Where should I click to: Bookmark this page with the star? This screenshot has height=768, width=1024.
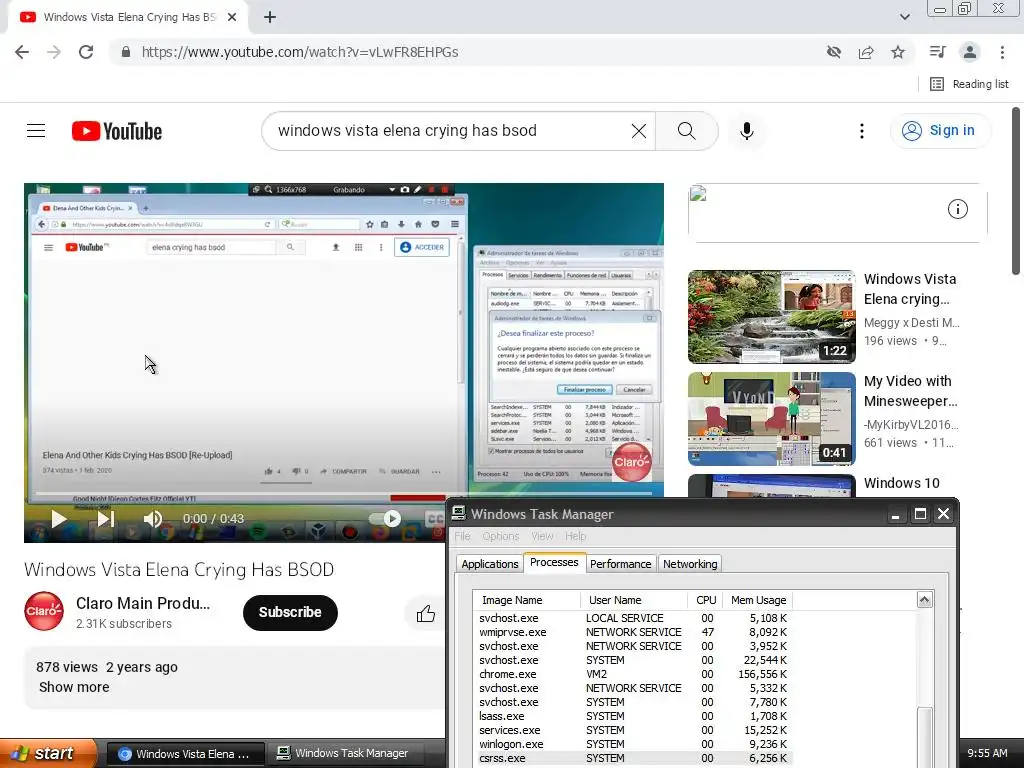pos(898,52)
